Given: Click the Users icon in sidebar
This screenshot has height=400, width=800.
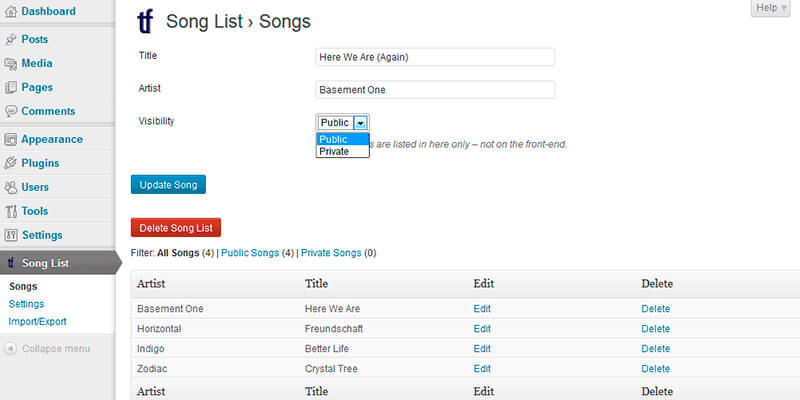Looking at the screenshot, I should click(x=11, y=188).
